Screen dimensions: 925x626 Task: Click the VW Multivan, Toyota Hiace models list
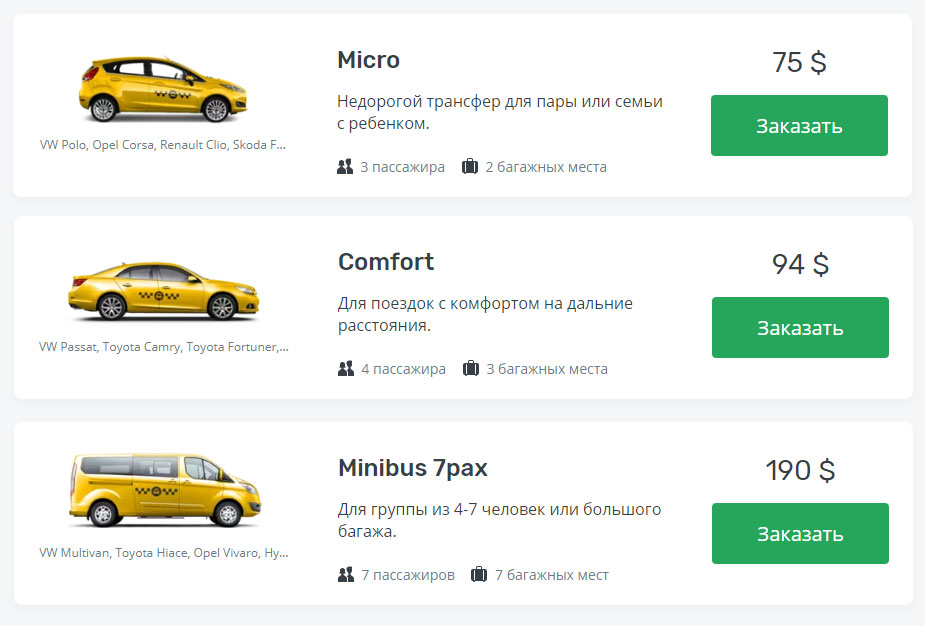click(164, 553)
